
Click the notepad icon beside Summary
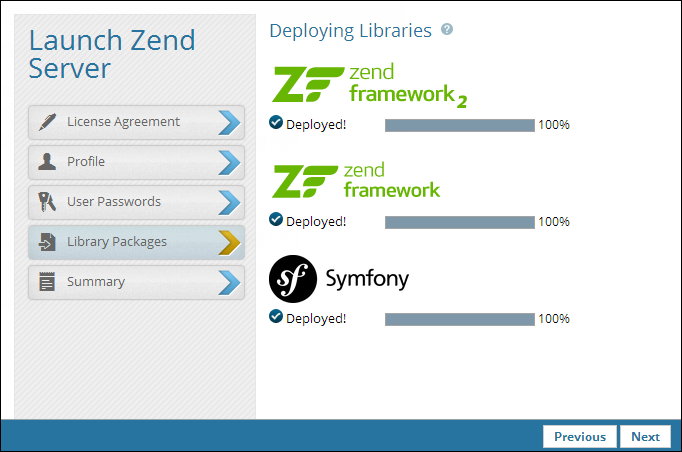pyautogui.click(x=47, y=281)
